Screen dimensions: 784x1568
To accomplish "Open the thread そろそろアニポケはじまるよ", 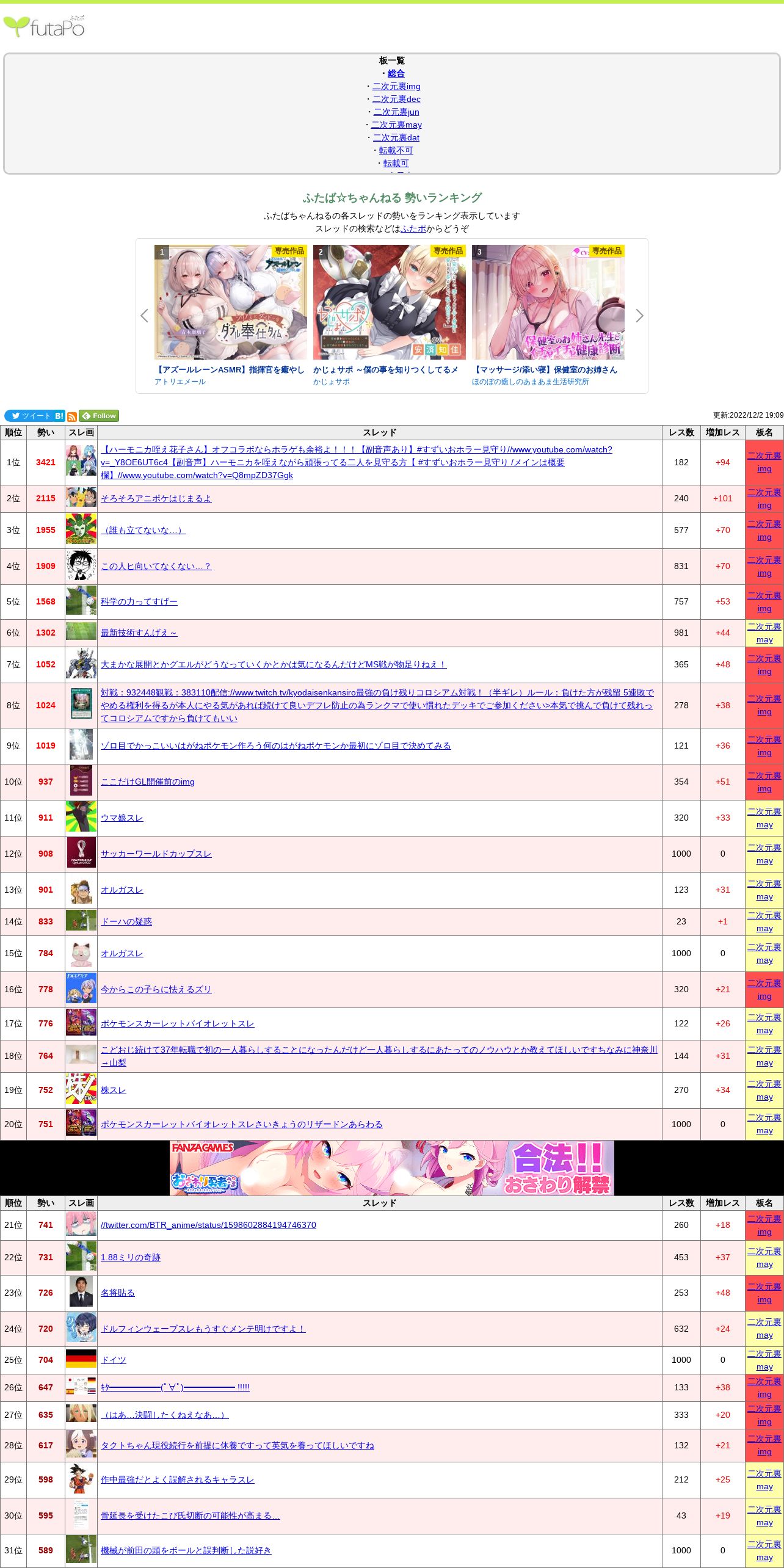I will [x=156, y=498].
